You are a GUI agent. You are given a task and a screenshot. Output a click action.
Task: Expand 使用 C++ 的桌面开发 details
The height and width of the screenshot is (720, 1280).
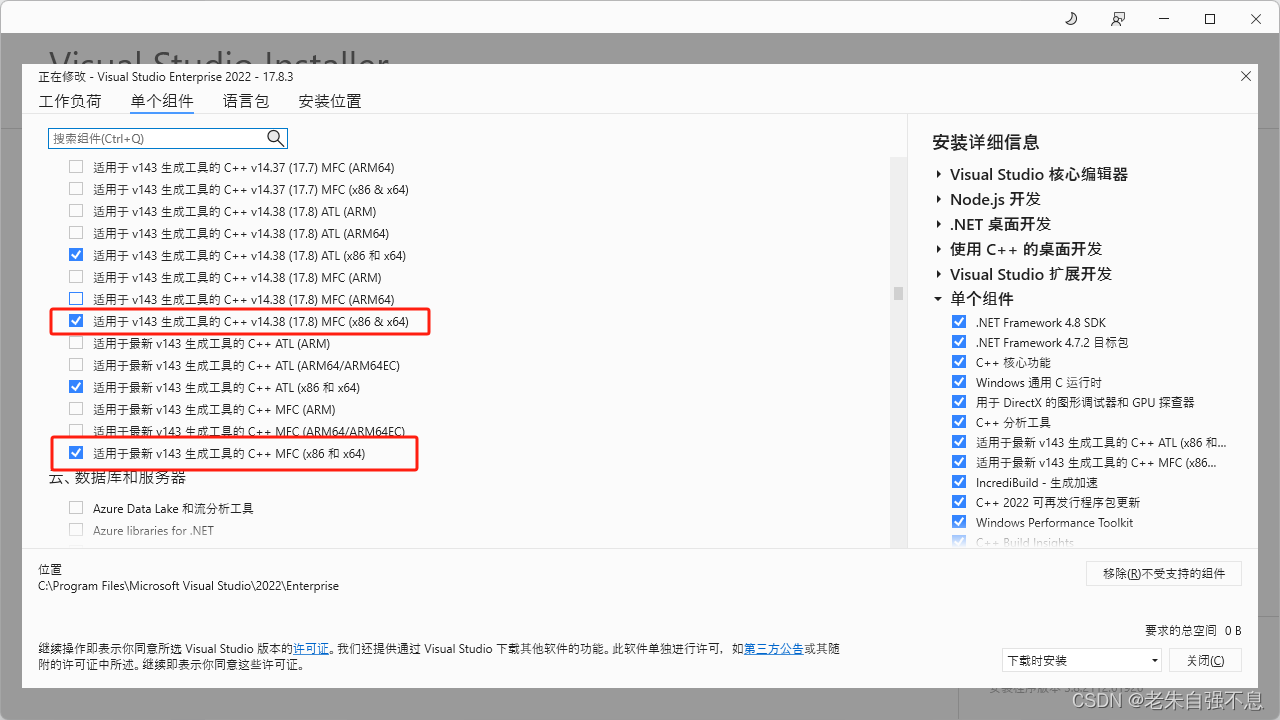(x=939, y=249)
